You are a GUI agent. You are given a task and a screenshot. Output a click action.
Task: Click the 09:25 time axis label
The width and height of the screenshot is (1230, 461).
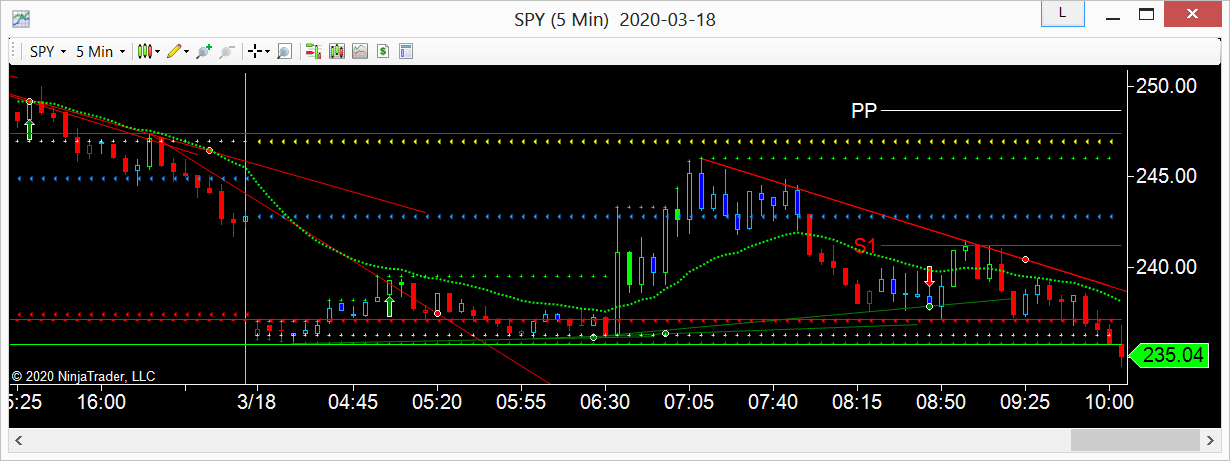(1026, 402)
